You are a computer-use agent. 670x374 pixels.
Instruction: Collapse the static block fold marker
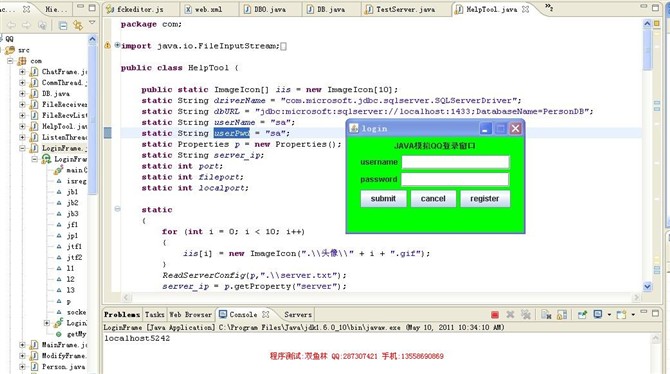pos(117,209)
